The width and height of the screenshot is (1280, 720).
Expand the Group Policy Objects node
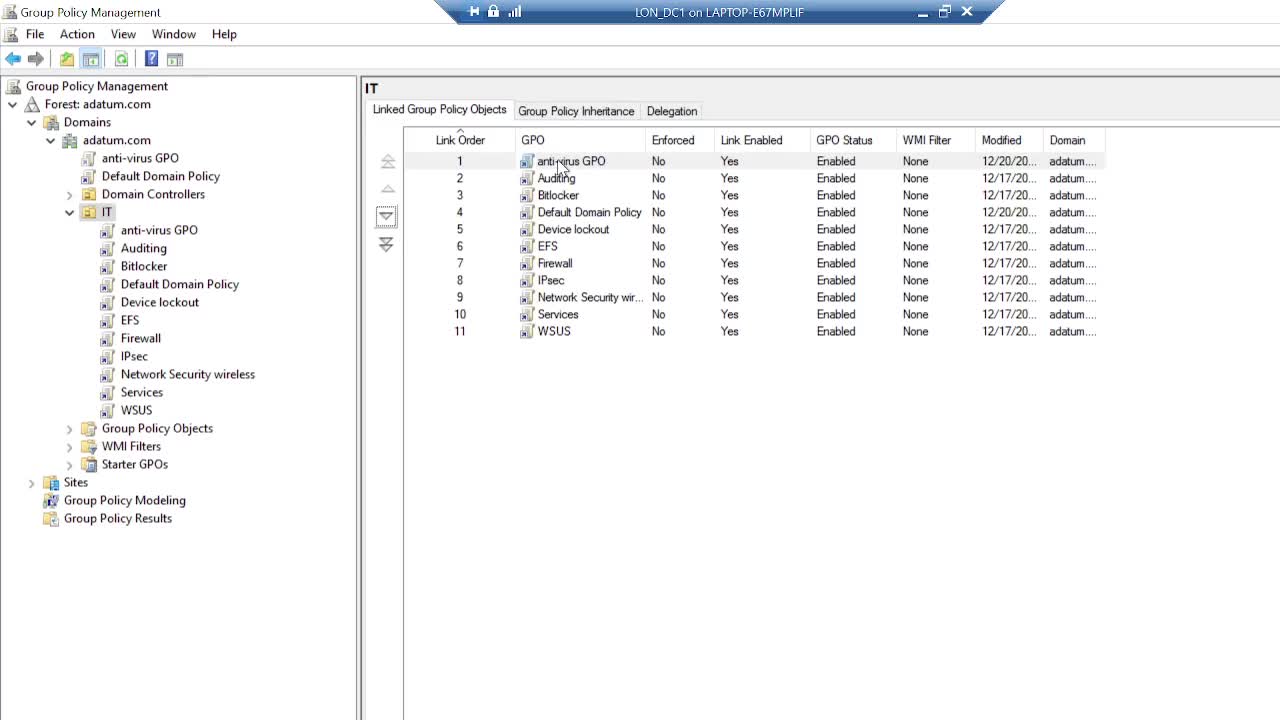pos(70,428)
